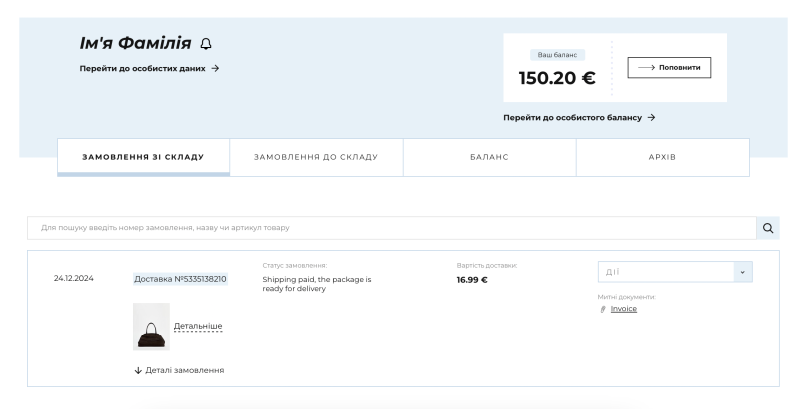800x409 pixels.
Task: Follow Перейти до особистого балансу link
Action: pos(578,117)
